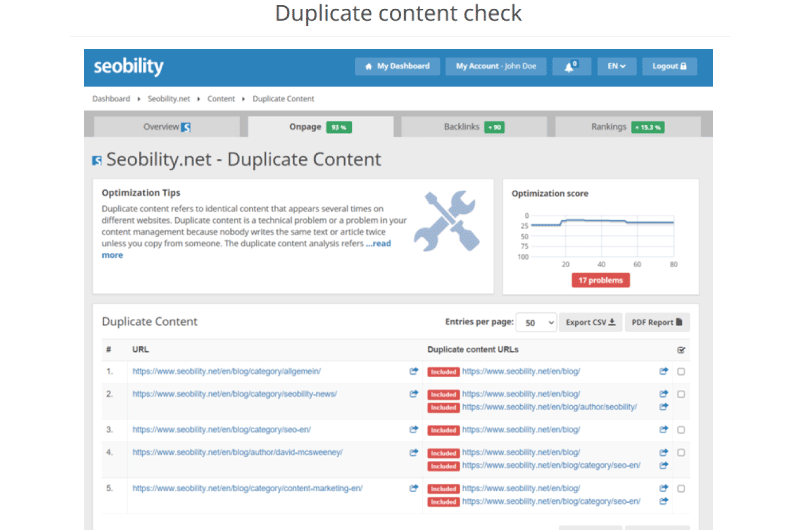Tick checkbox for row 3 seo-en
The image size is (800, 530).
coord(681,430)
